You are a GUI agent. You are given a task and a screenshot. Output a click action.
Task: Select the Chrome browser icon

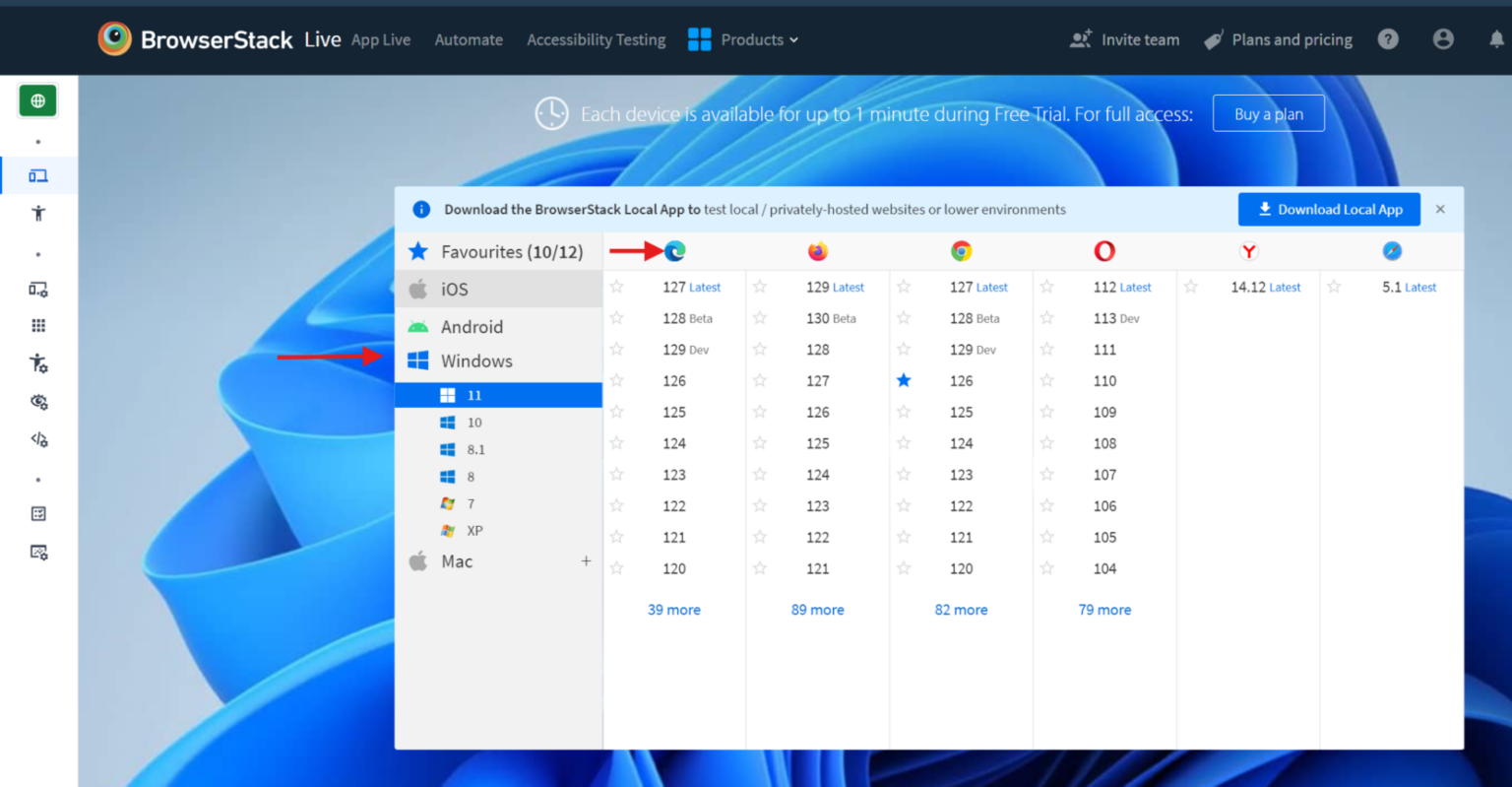click(962, 251)
